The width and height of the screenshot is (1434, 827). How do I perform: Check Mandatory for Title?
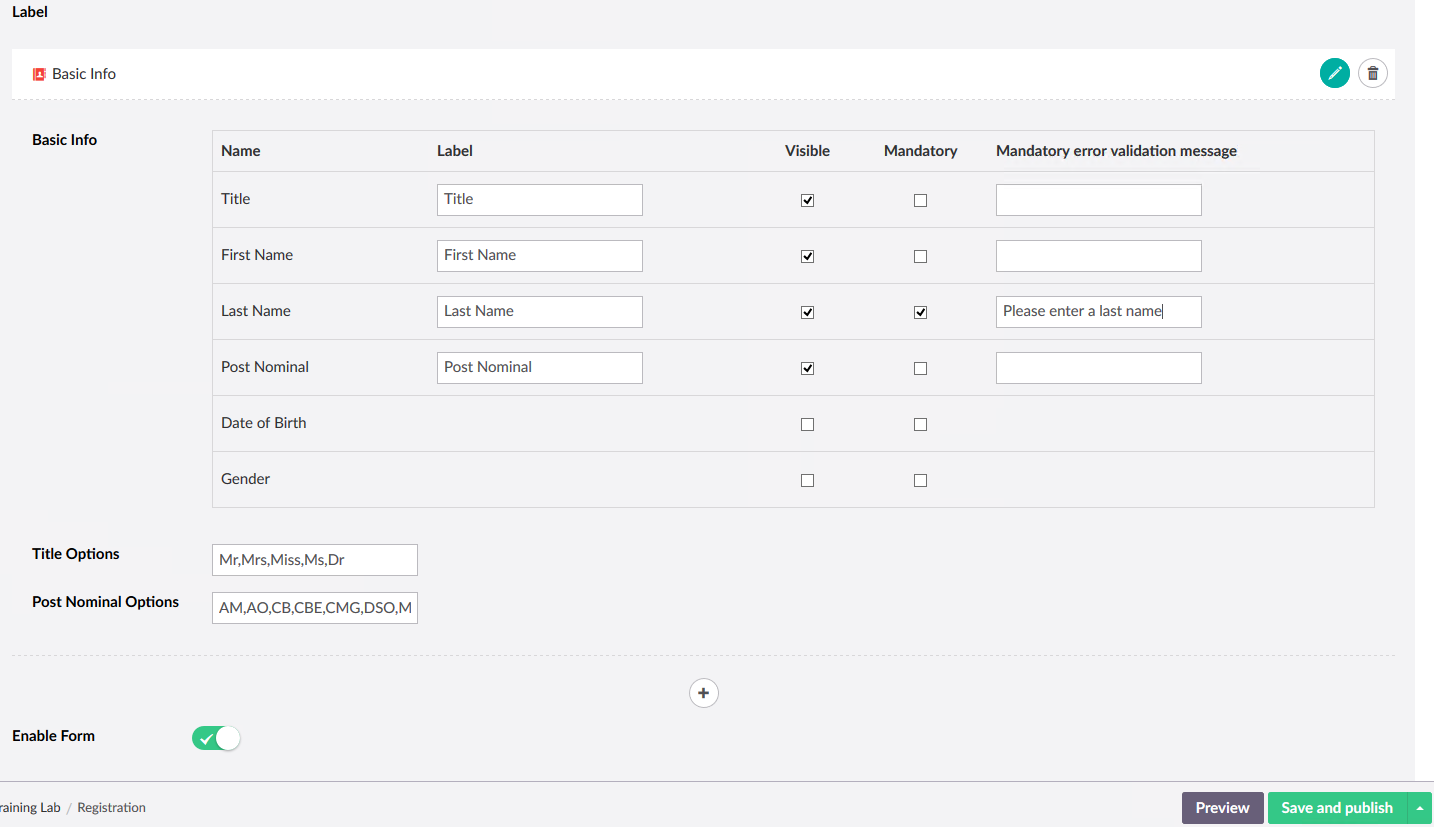pyautogui.click(x=920, y=200)
